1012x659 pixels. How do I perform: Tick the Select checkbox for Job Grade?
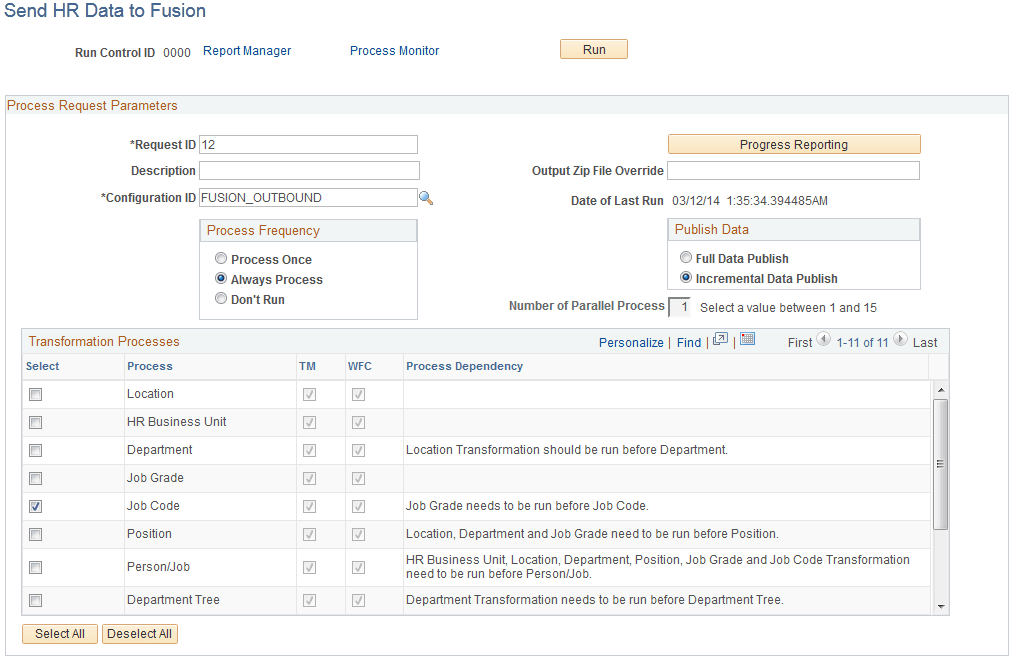point(35,479)
